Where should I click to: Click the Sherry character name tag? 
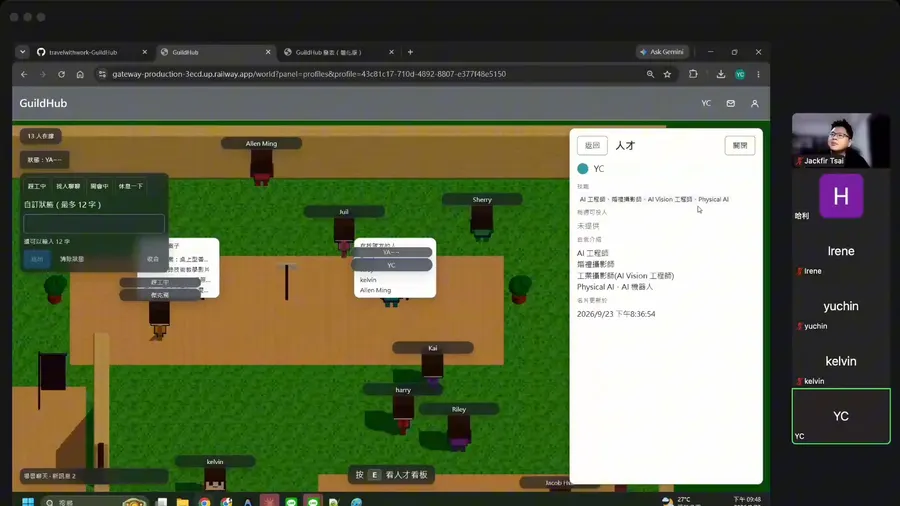[482, 200]
